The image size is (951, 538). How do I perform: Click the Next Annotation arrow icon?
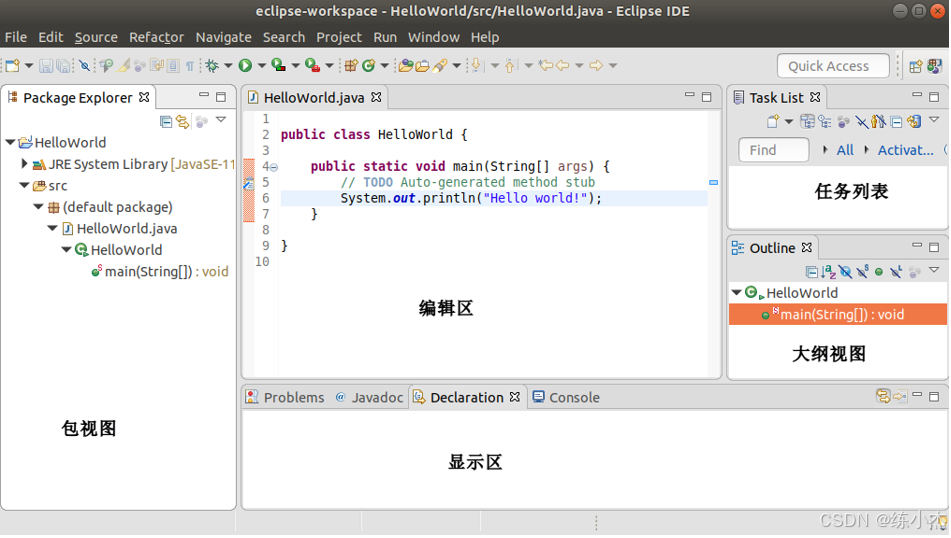(477, 66)
